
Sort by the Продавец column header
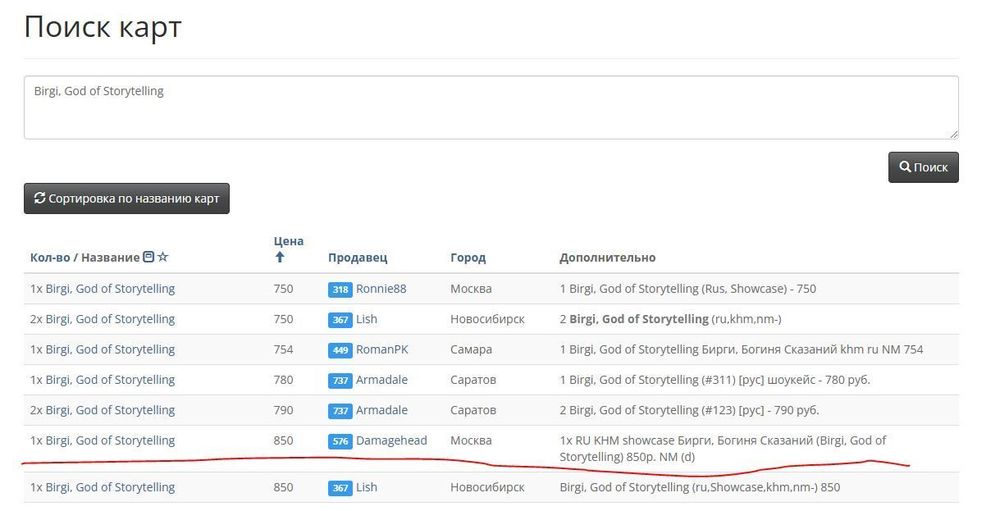pyautogui.click(x=357, y=258)
